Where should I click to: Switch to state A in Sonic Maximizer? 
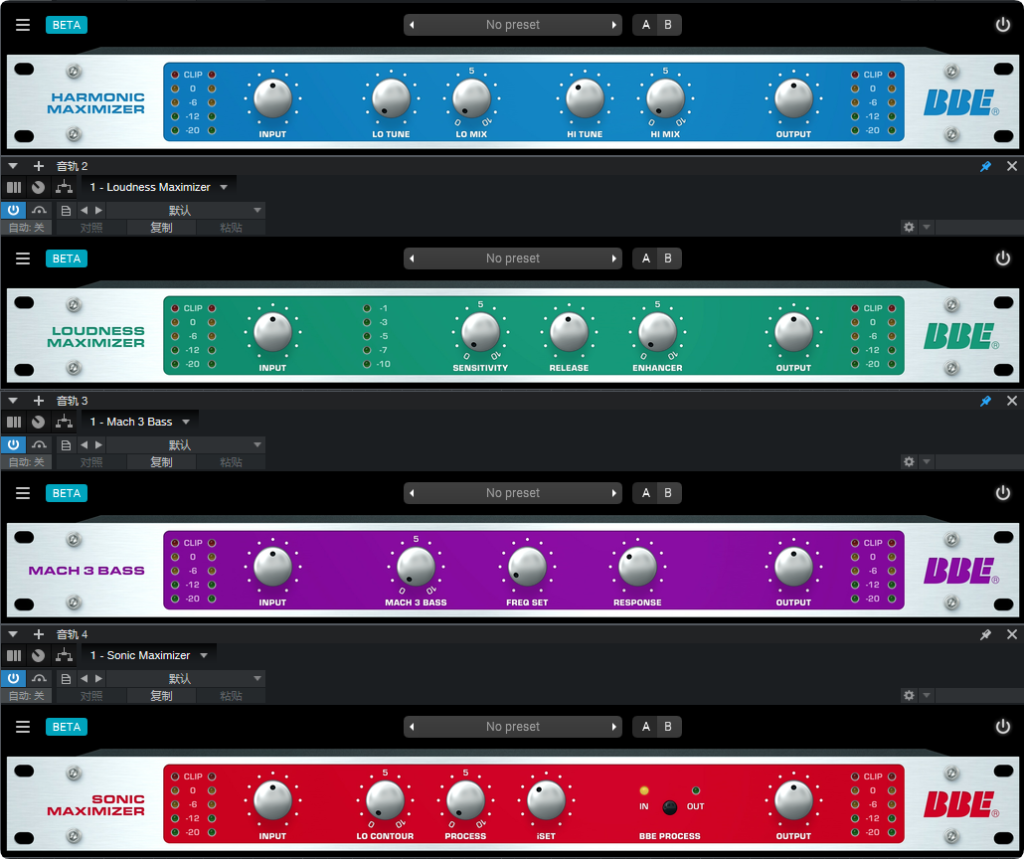point(646,727)
